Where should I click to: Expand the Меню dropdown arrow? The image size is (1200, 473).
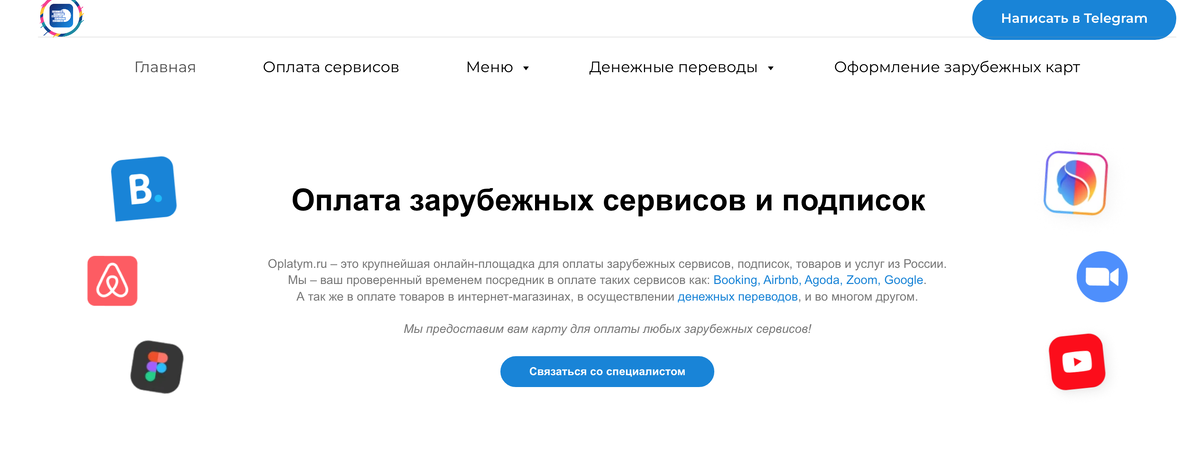(526, 68)
